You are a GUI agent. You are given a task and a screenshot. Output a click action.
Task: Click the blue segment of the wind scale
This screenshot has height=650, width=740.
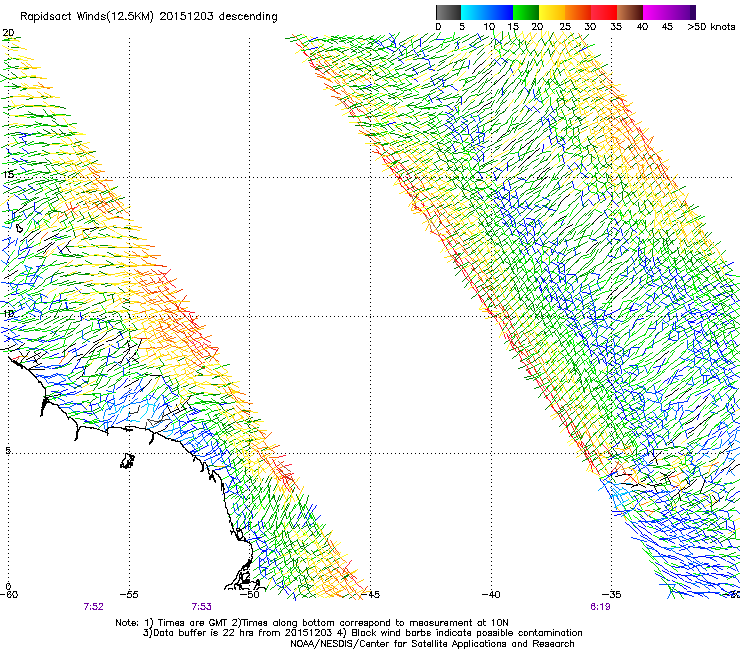[487, 12]
